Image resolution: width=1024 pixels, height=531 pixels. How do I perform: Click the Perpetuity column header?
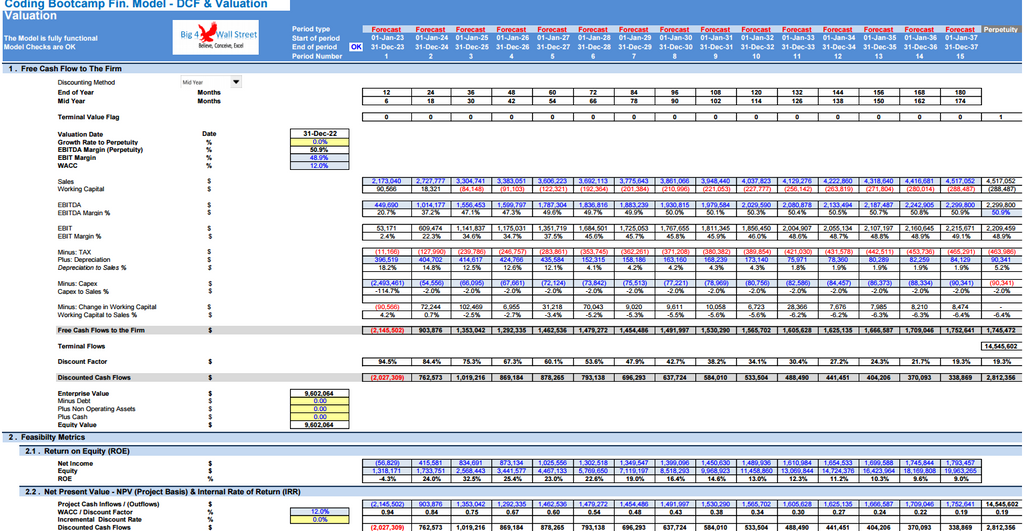point(1000,29)
